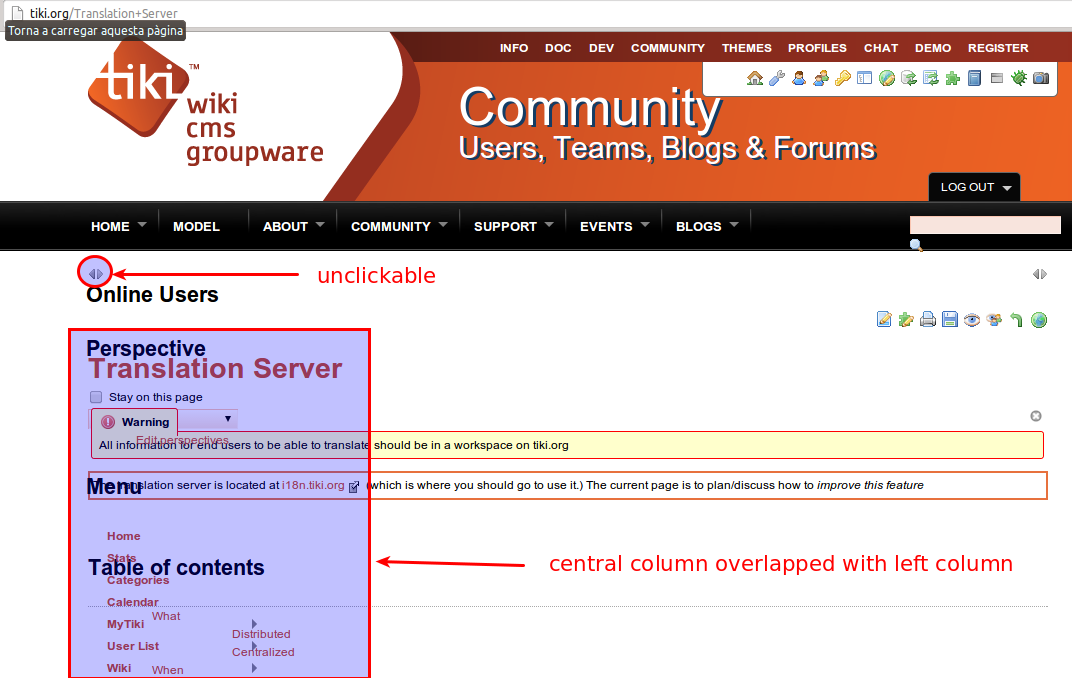Click the blue book icon
Viewport: 1072px width, 678px height.
pyautogui.click(x=975, y=79)
